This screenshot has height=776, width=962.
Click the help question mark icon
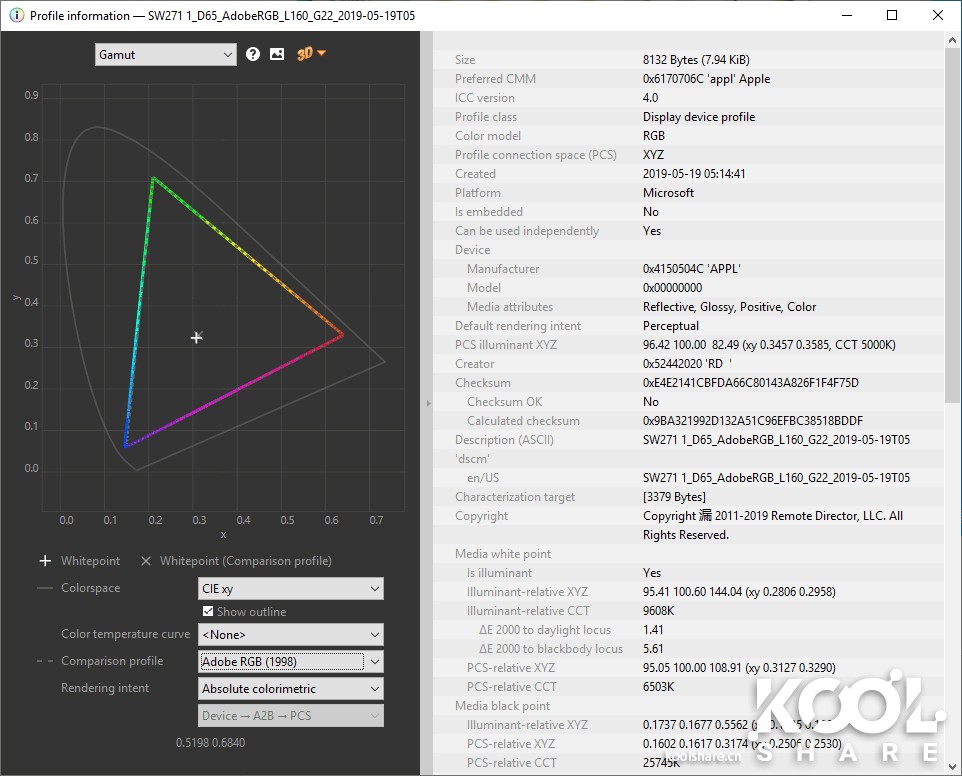tap(253, 54)
